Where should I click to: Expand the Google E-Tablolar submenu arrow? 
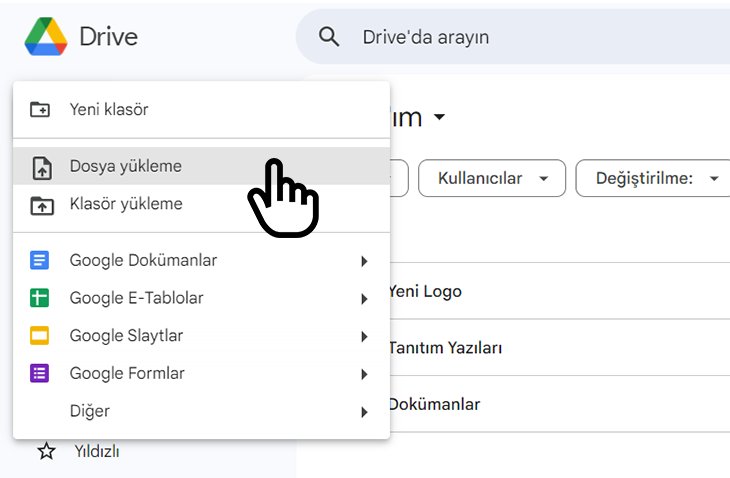[364, 299]
